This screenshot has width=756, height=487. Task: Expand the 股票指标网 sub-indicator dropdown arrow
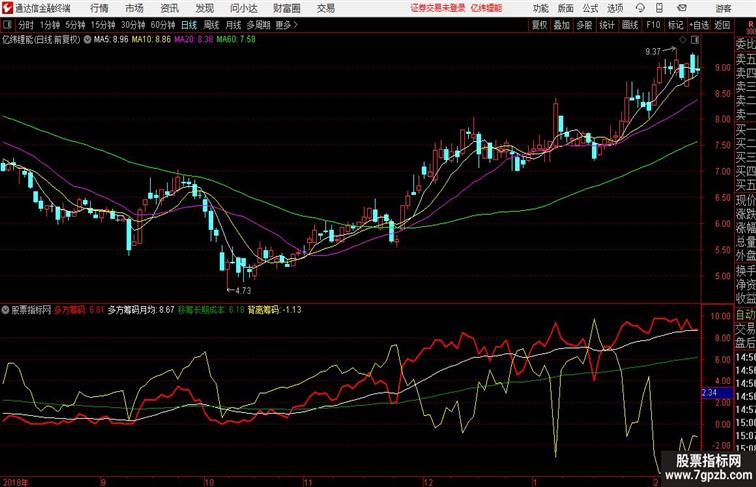coord(5,310)
